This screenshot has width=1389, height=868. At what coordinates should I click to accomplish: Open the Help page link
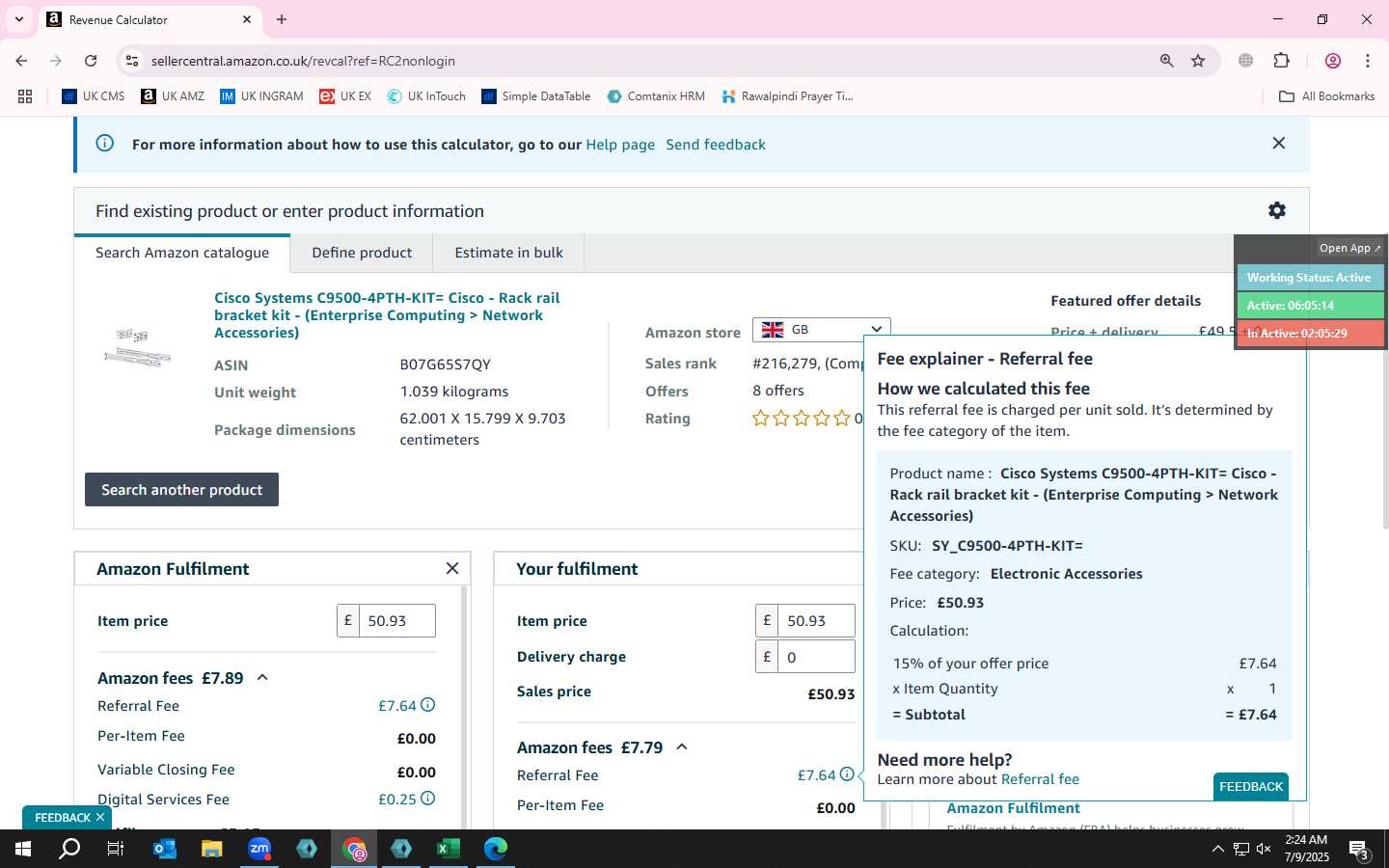[620, 145]
